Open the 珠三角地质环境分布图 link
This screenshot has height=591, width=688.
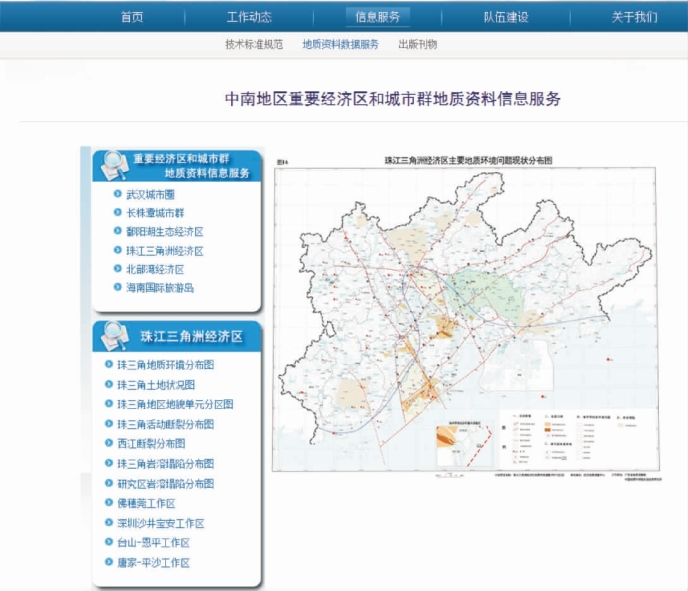(165, 365)
